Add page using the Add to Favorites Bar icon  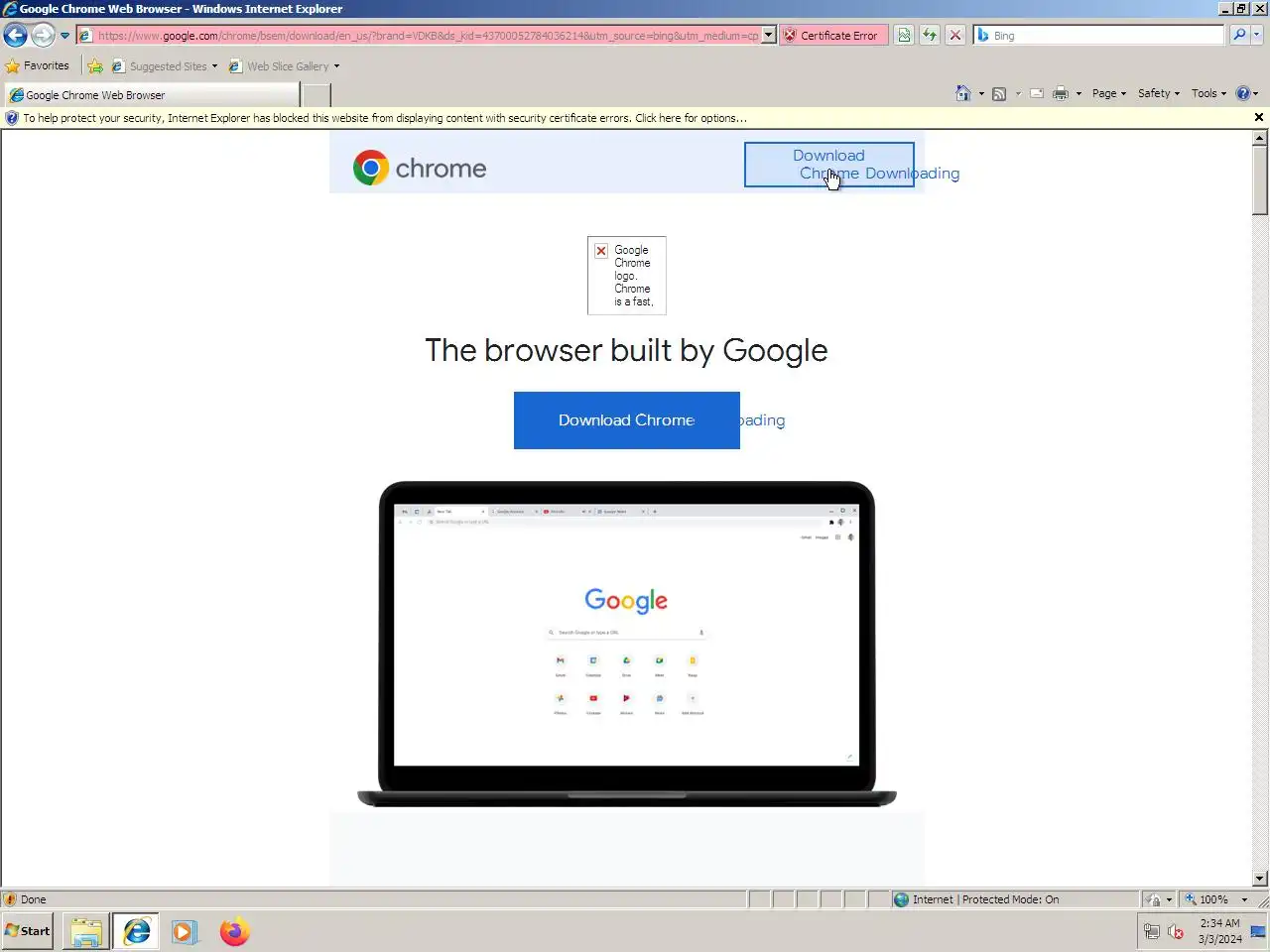click(x=95, y=66)
